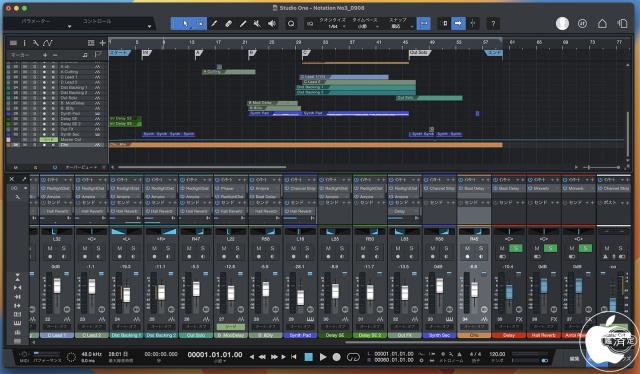Mute the C Lead 1 mixer channel
The height and width of the screenshot is (374, 640).
[x=50, y=248]
